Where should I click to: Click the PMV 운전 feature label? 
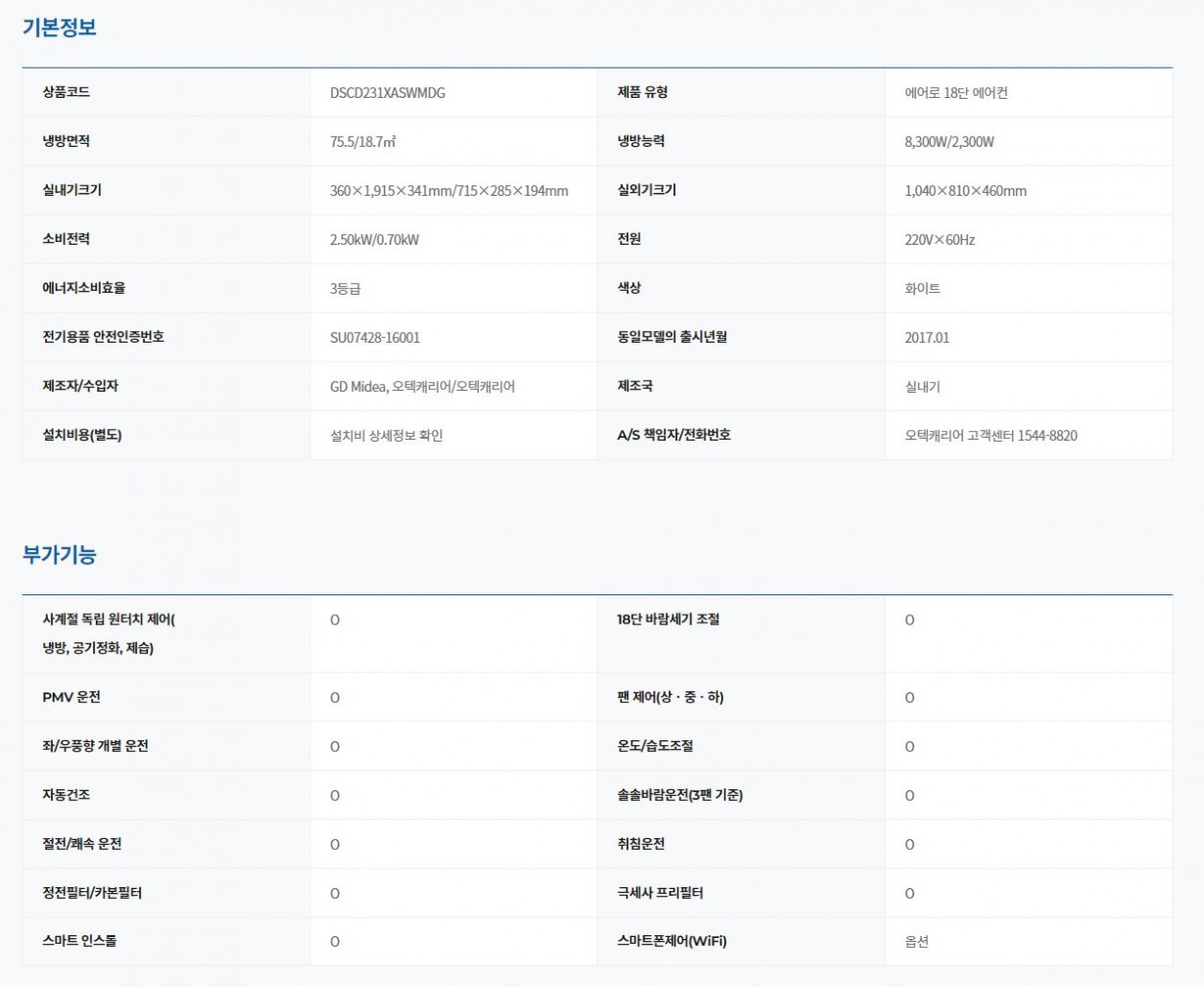(x=71, y=697)
